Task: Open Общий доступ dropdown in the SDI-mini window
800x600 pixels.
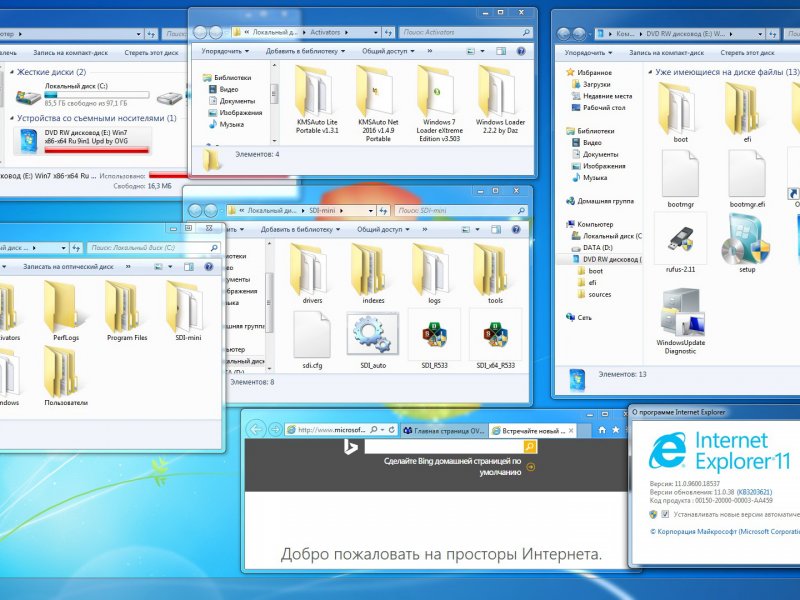Action: 383,230
